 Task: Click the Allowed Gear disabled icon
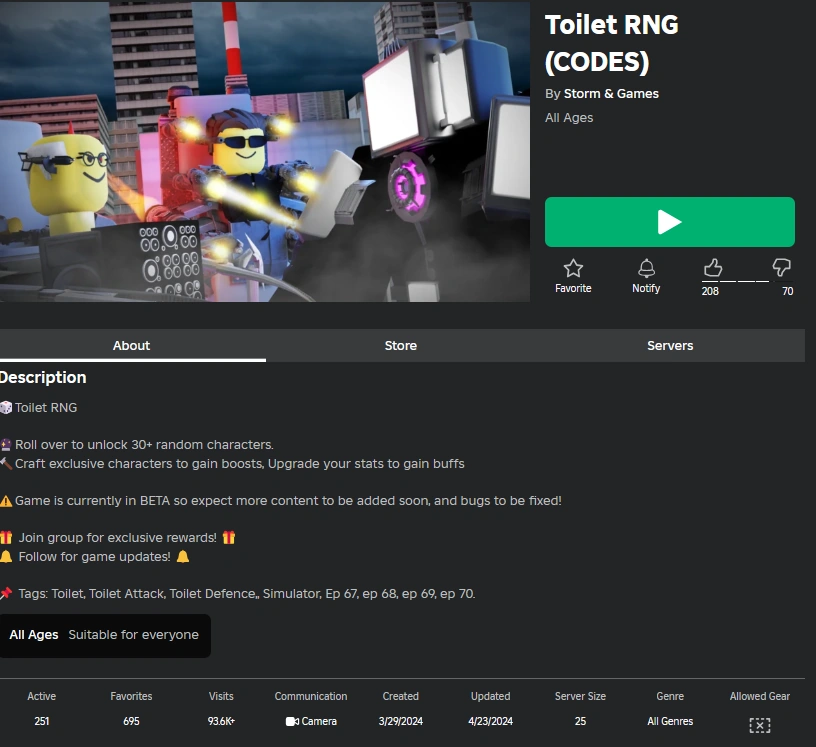(759, 725)
